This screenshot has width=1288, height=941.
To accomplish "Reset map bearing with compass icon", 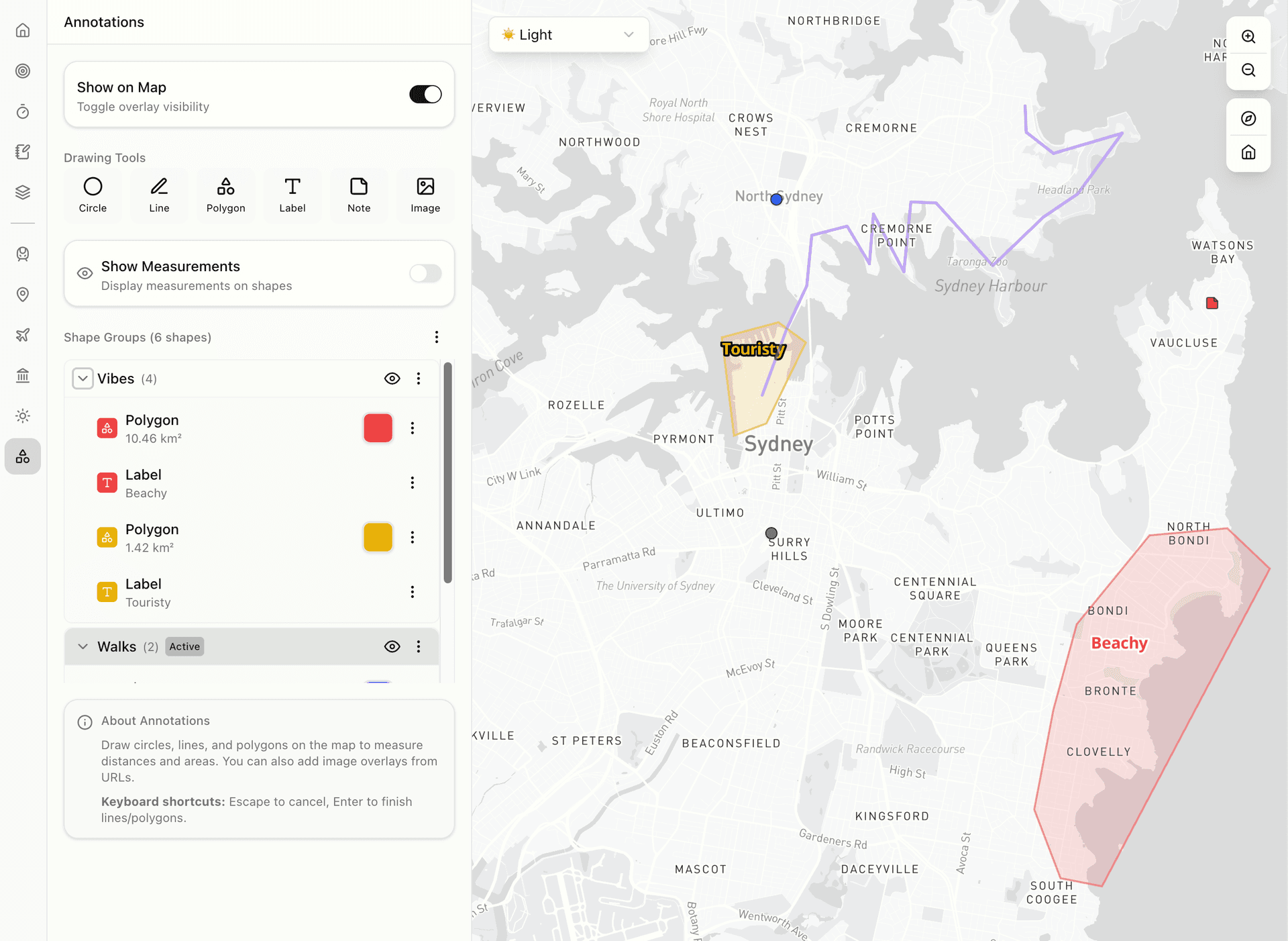I will pyautogui.click(x=1248, y=118).
